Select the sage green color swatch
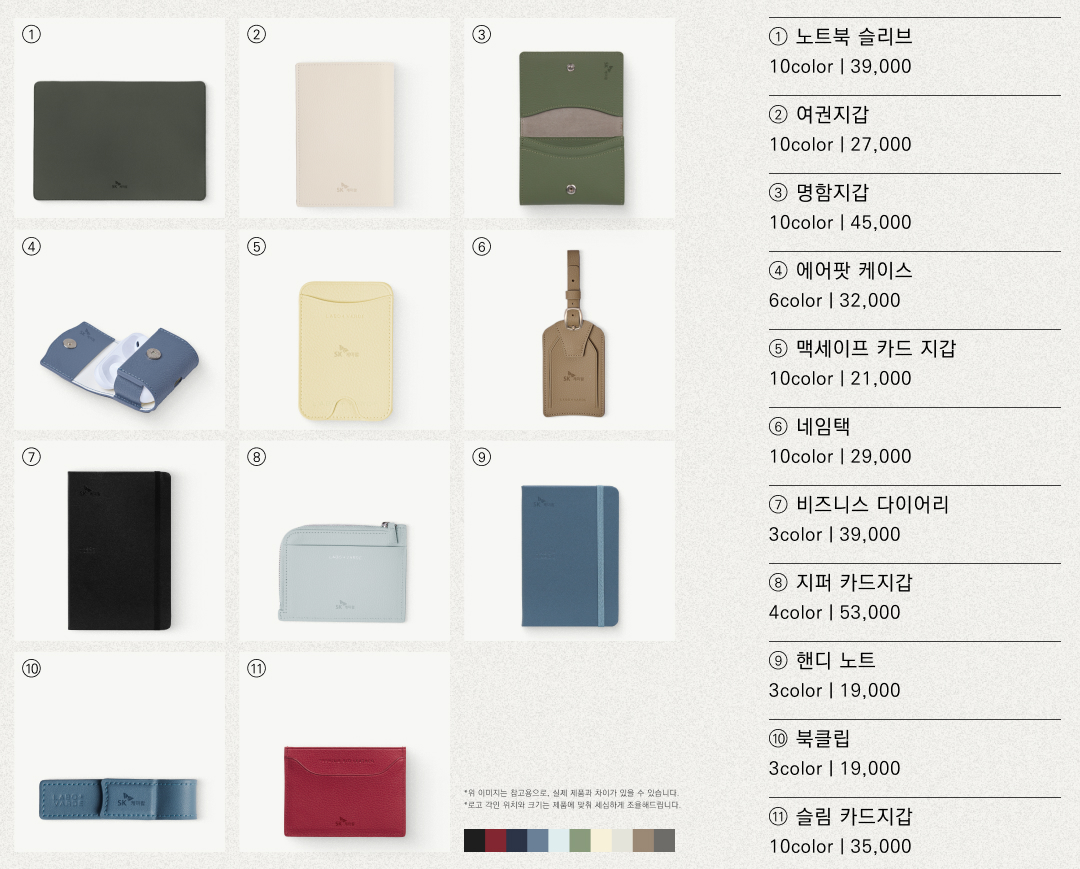Viewport: 1080px width, 869px height. [580, 840]
